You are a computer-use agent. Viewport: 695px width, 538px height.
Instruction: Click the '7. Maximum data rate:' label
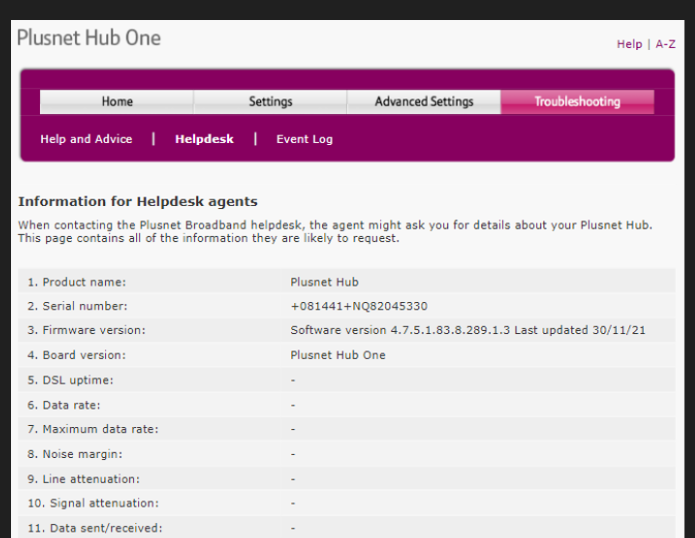(93, 429)
